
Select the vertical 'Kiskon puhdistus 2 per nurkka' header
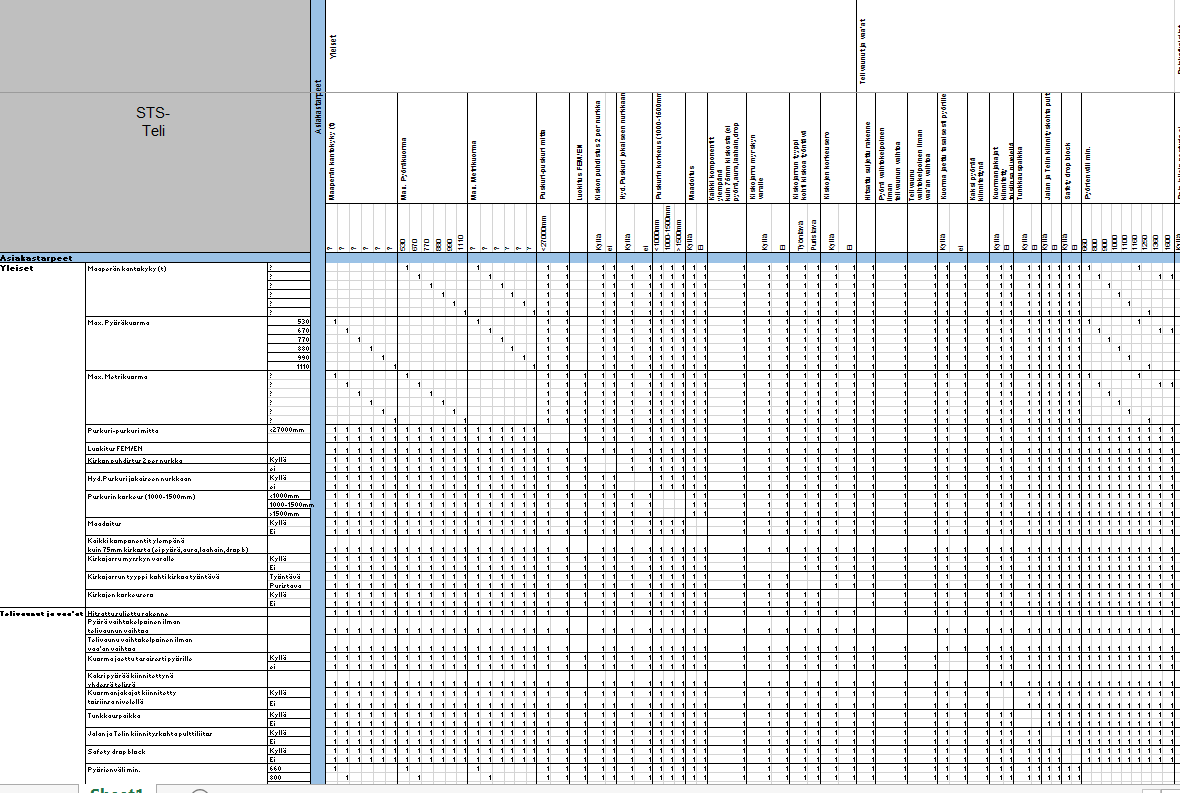pyautogui.click(x=598, y=150)
